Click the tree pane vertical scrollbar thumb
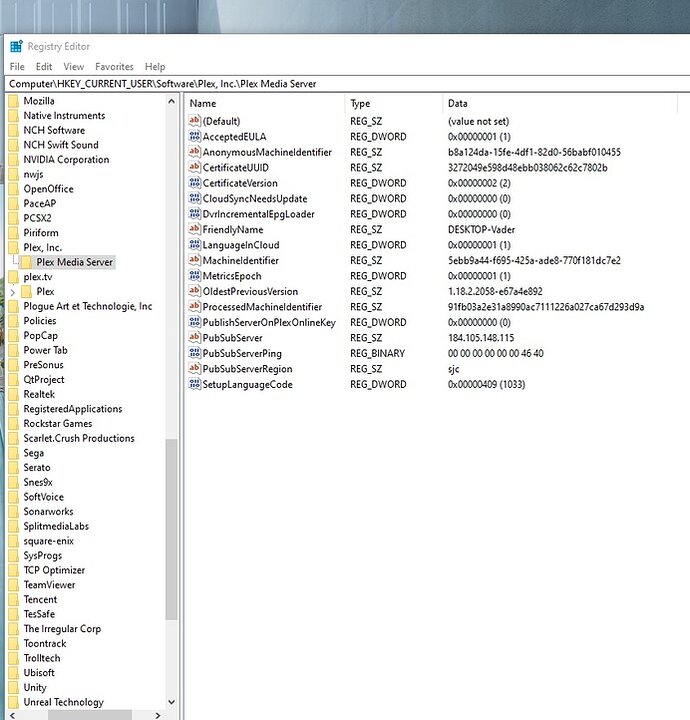690x720 pixels. pos(171,529)
